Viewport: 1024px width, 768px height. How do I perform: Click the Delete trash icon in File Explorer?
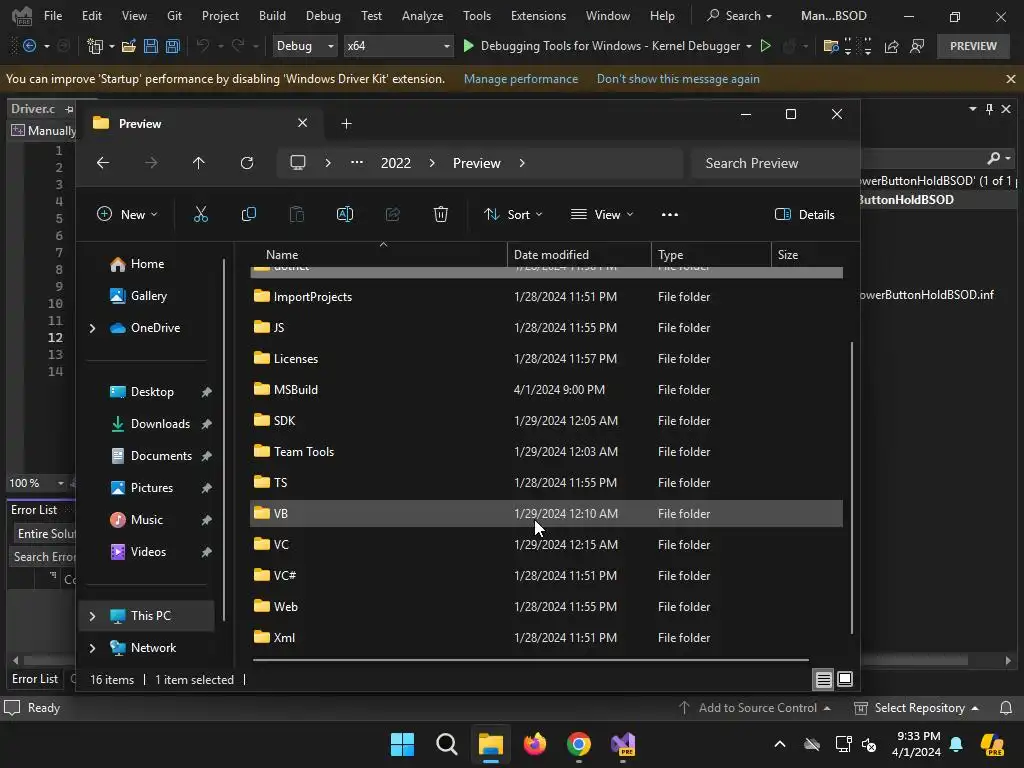pyautogui.click(x=441, y=214)
